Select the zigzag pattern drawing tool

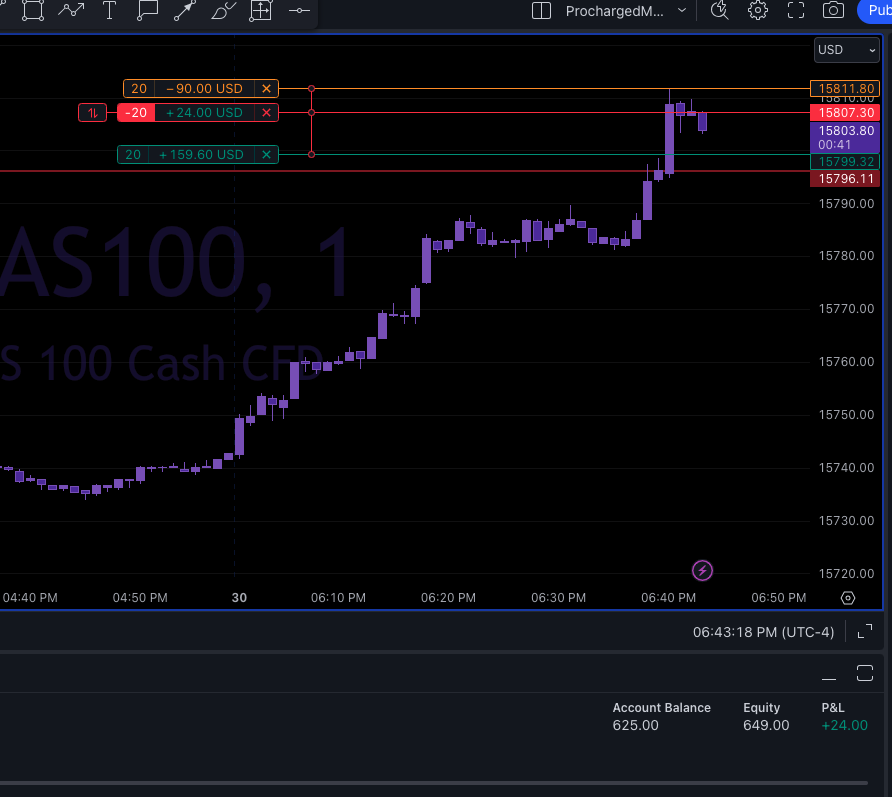tap(71, 11)
